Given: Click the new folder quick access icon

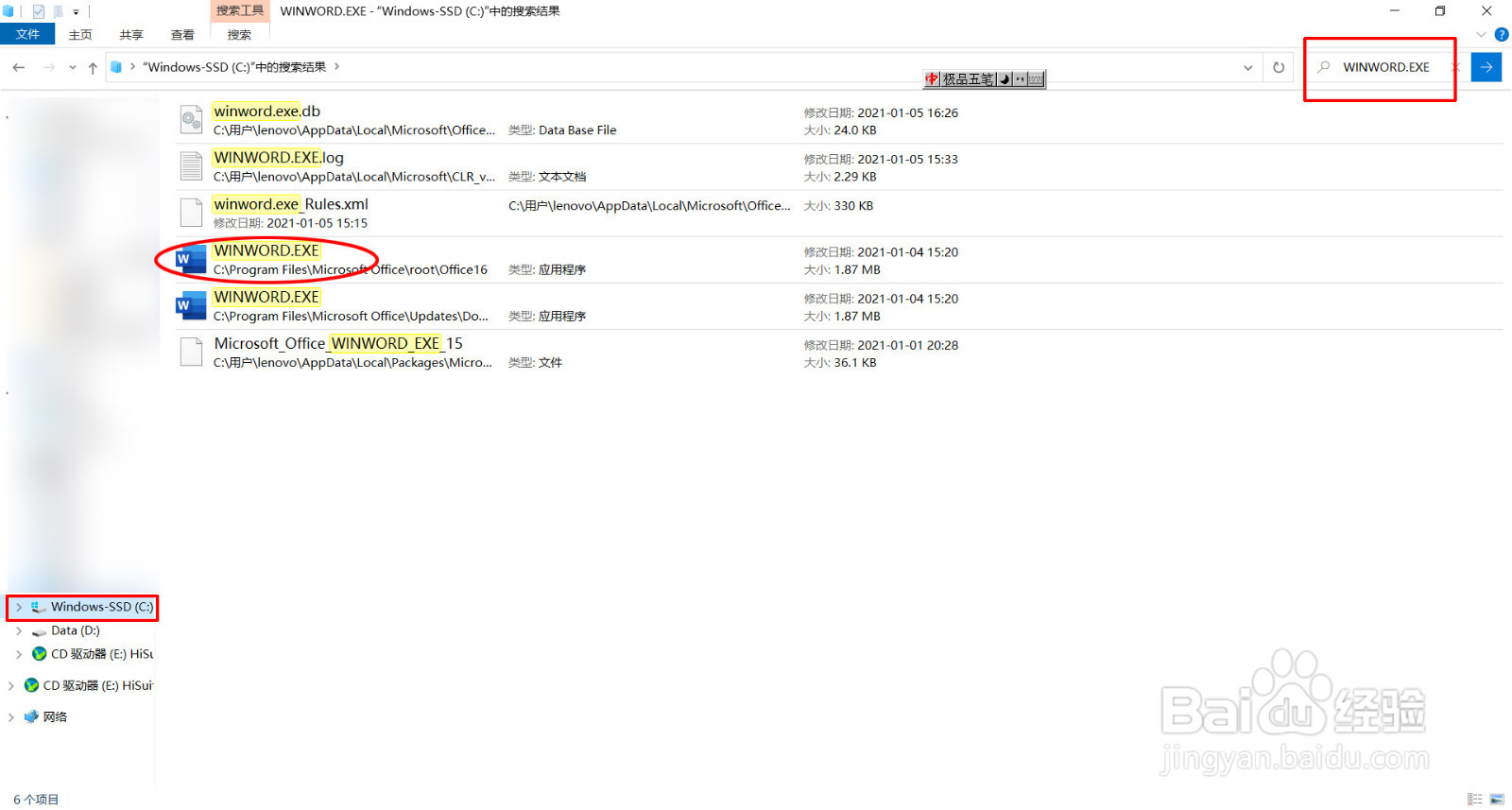Looking at the screenshot, I should pyautogui.click(x=59, y=11).
